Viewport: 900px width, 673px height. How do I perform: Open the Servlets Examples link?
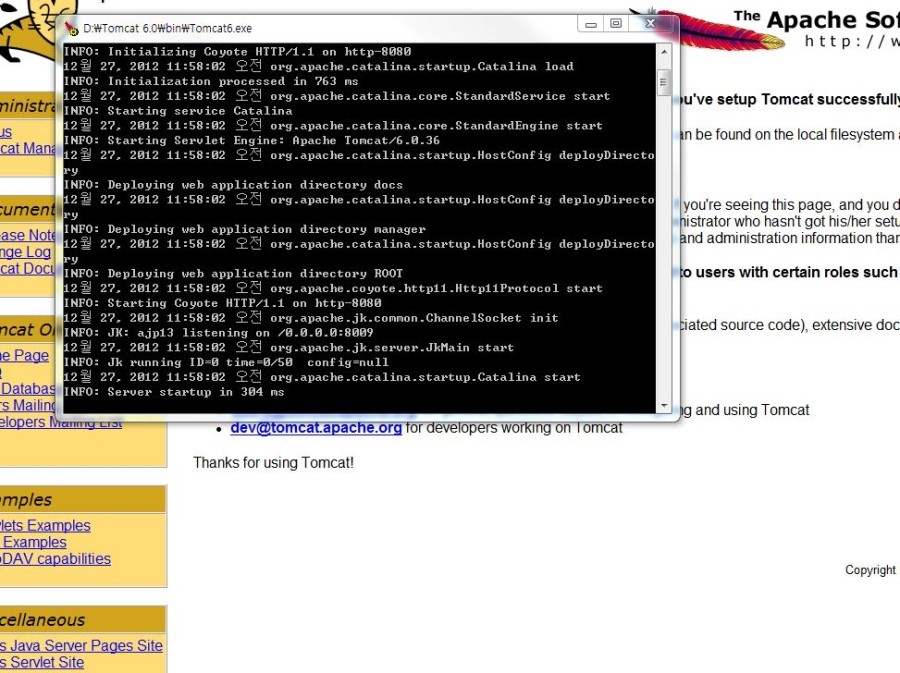click(45, 526)
